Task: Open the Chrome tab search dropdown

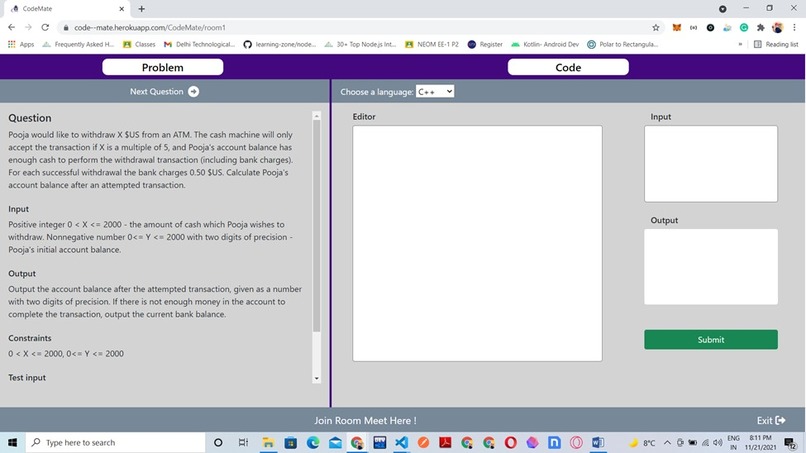Action: [x=722, y=9]
